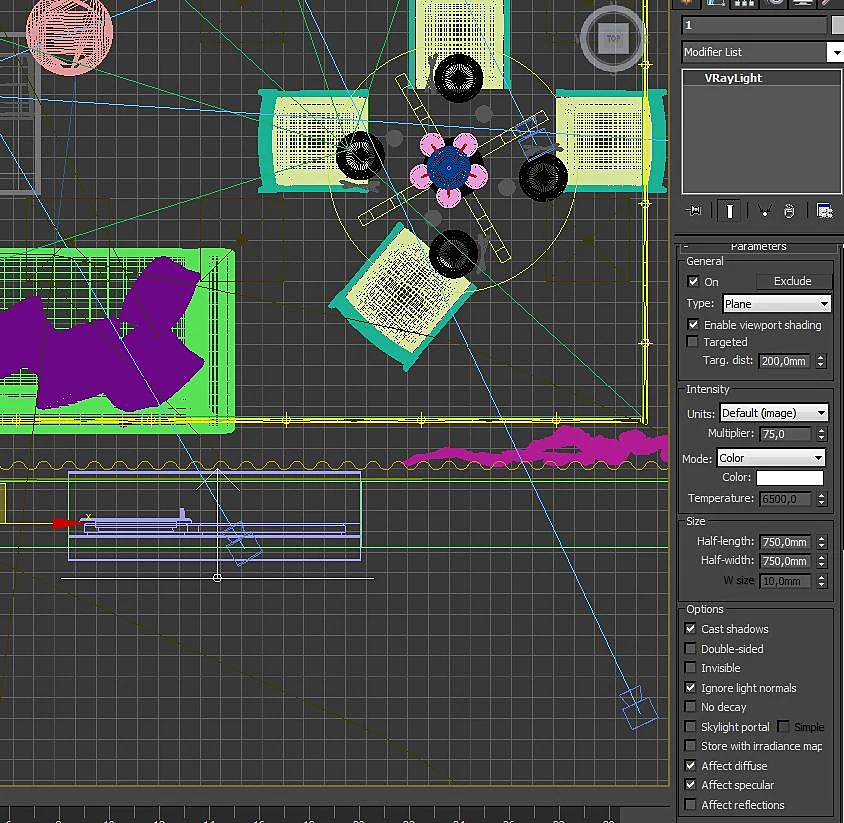Open the Display panel tab
Viewport: 844px width, 823px height.
pyautogui.click(x=803, y=3)
